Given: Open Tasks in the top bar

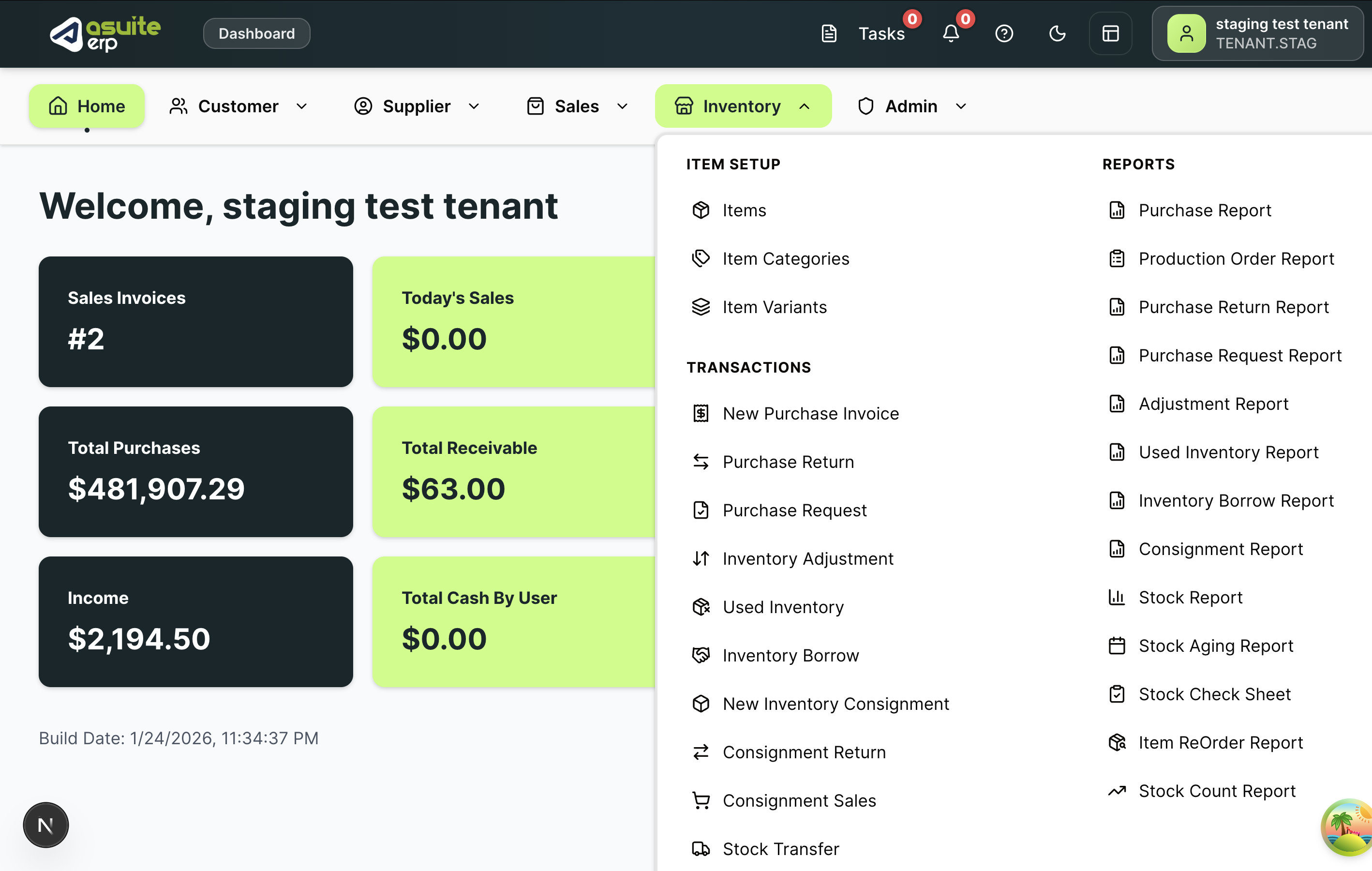Looking at the screenshot, I should tap(881, 34).
